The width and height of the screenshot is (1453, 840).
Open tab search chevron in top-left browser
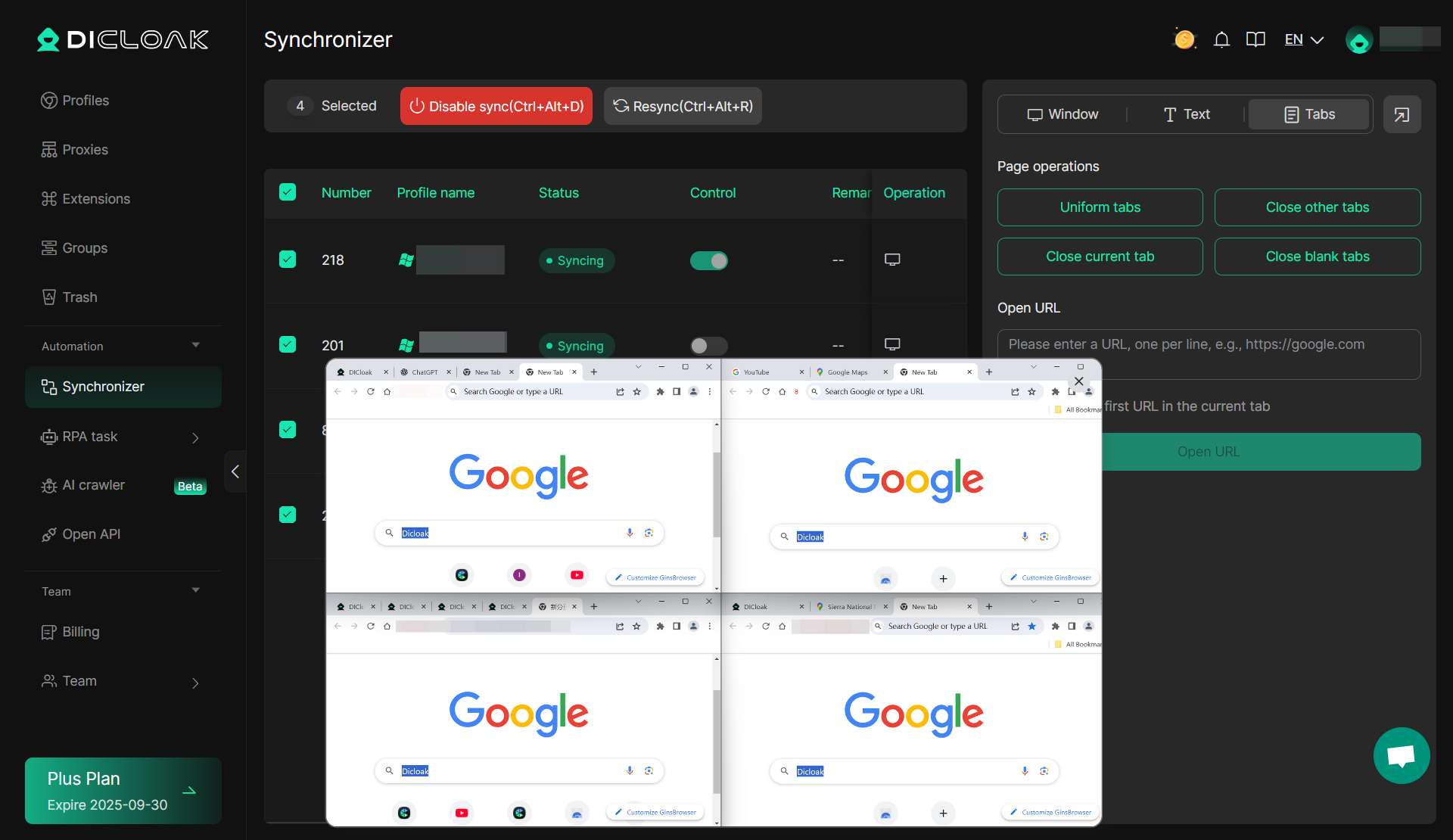coord(638,367)
